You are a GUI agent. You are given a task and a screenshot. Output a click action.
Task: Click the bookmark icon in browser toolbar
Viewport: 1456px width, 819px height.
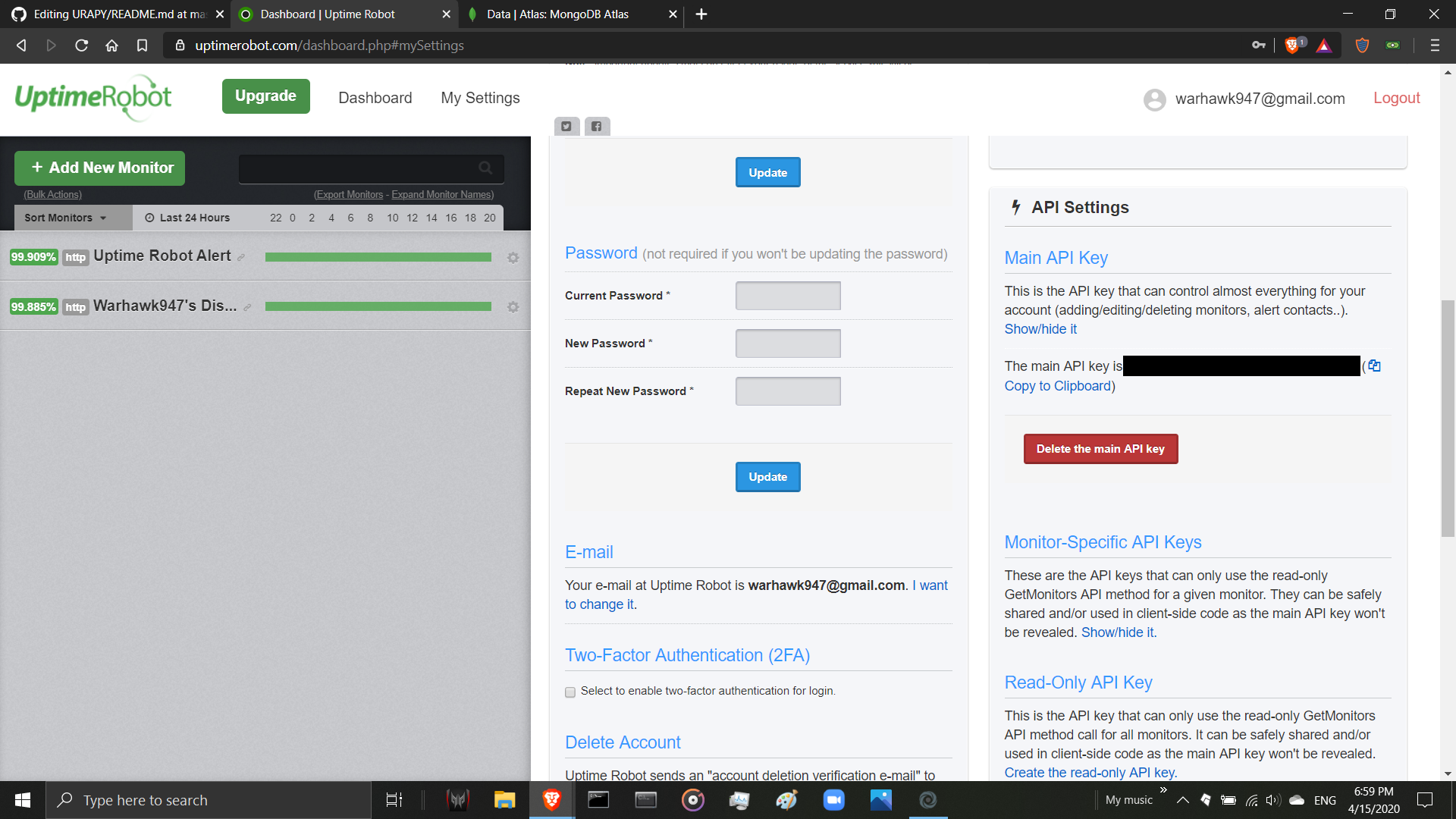coord(142,45)
